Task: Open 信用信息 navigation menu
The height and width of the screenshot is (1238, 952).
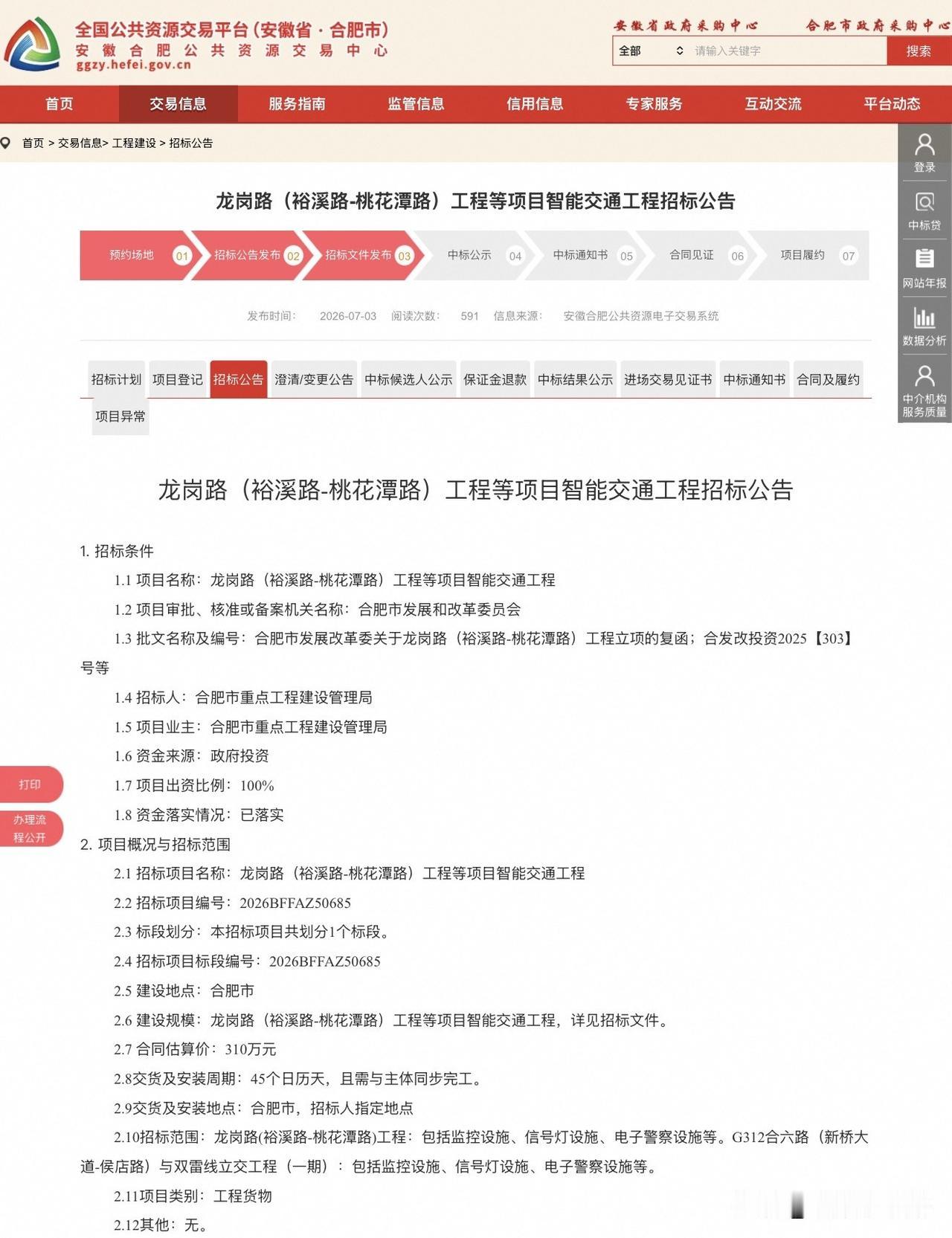Action: 535,104
